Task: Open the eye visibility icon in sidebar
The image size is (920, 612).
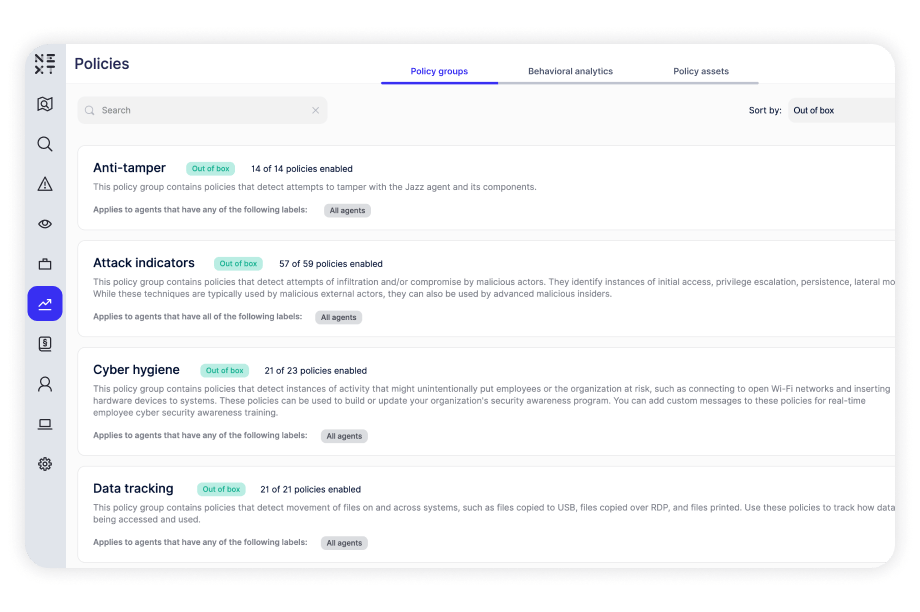Action: point(45,224)
